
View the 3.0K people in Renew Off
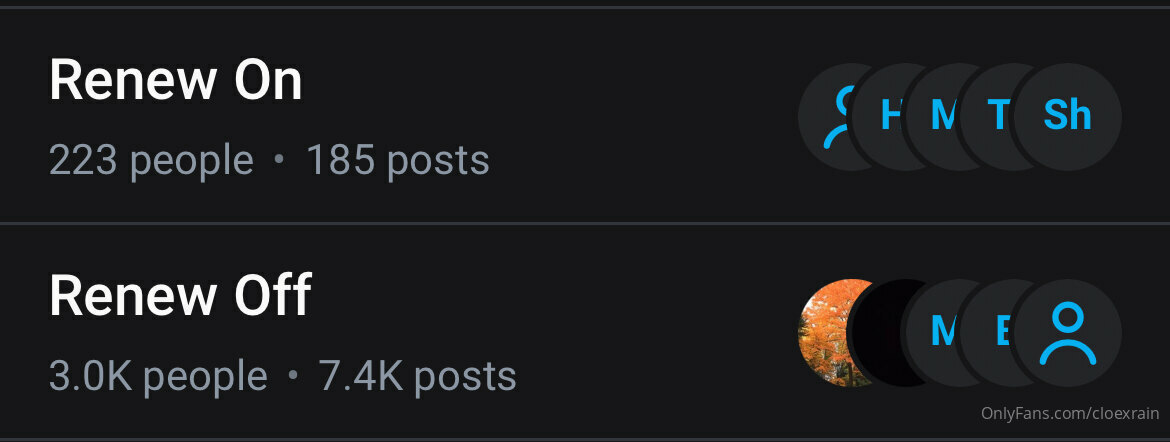point(158,376)
